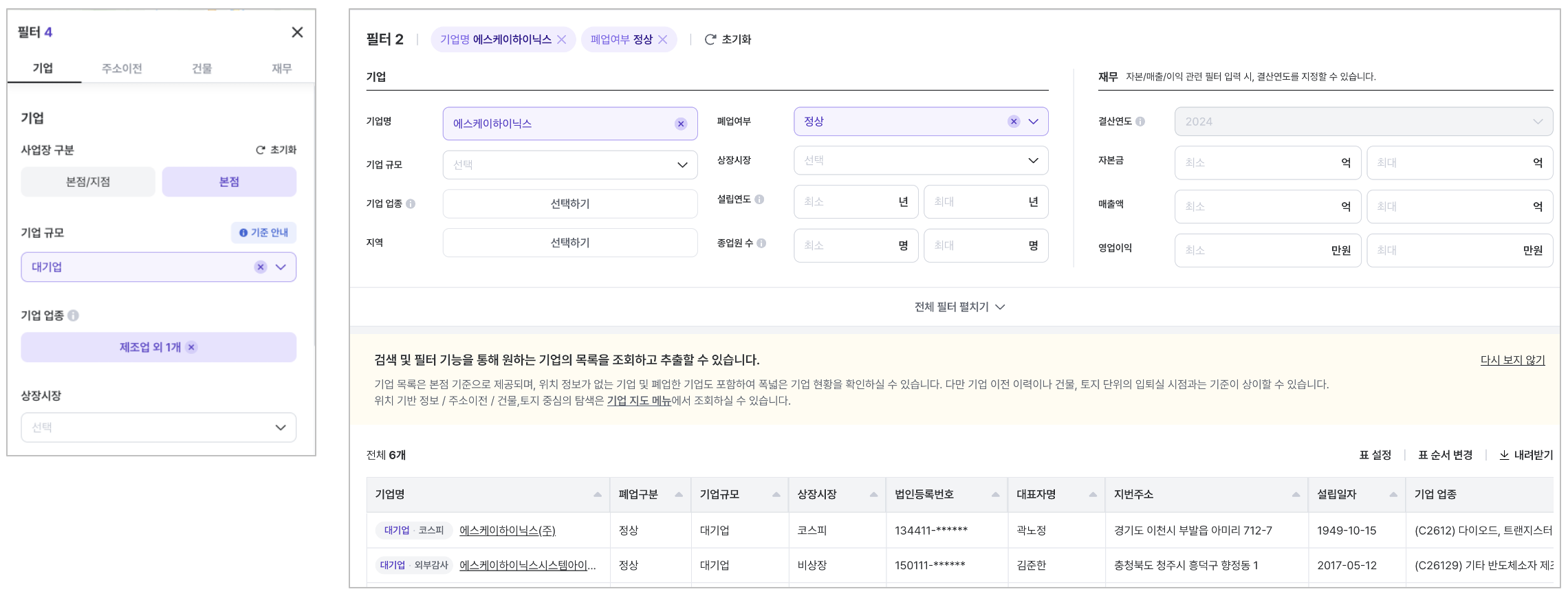The width and height of the screenshot is (1568, 598).
Task: Click the 다시 보지 않기 link
Action: tap(1512, 360)
